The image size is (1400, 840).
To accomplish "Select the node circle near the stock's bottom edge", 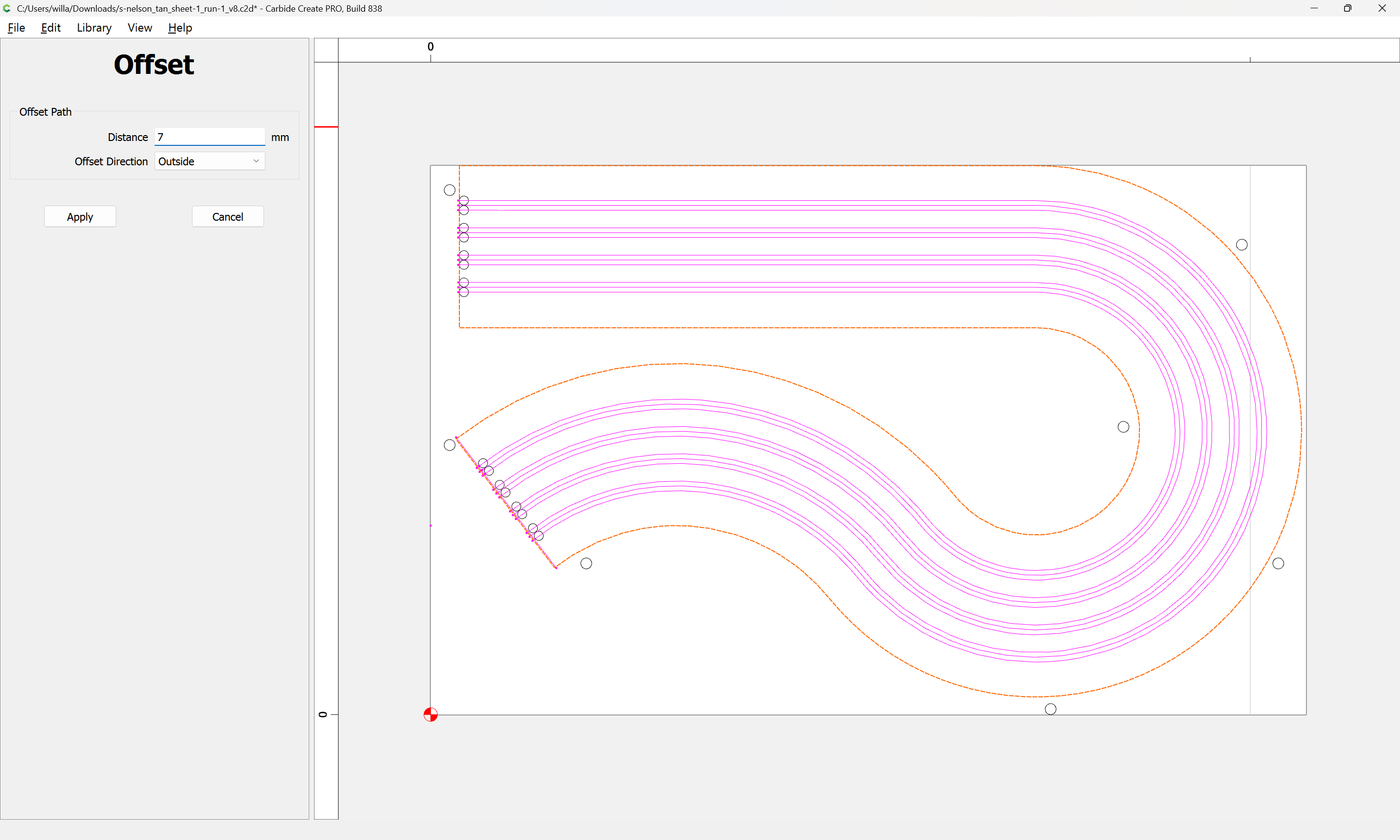I will 1050,709.
